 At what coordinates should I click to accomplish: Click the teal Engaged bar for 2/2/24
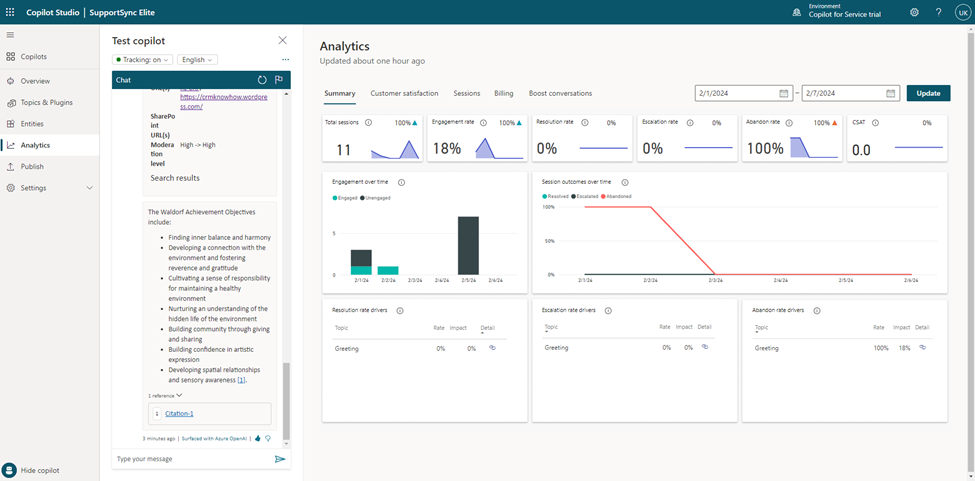[388, 270]
